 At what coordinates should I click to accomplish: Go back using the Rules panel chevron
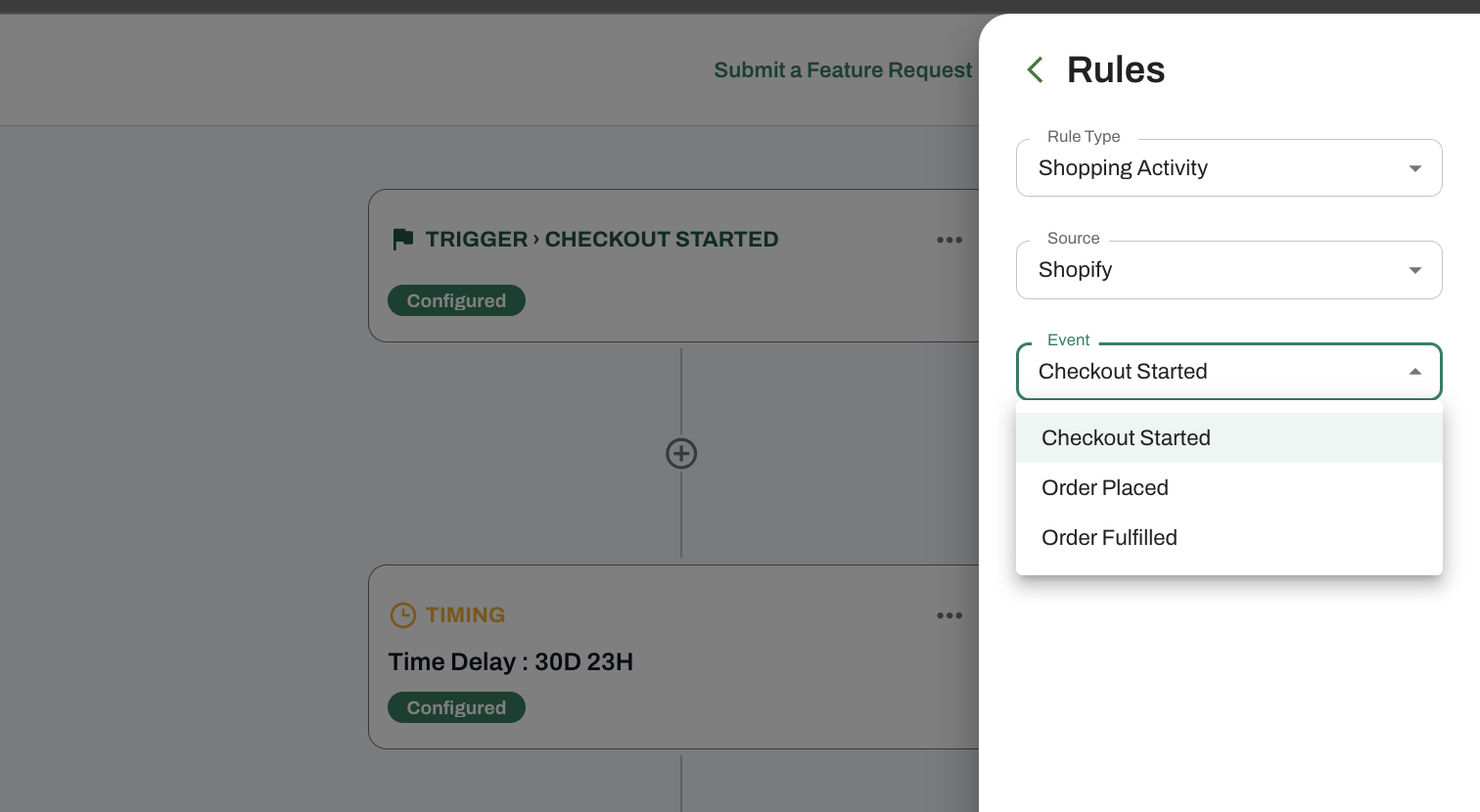(1035, 69)
